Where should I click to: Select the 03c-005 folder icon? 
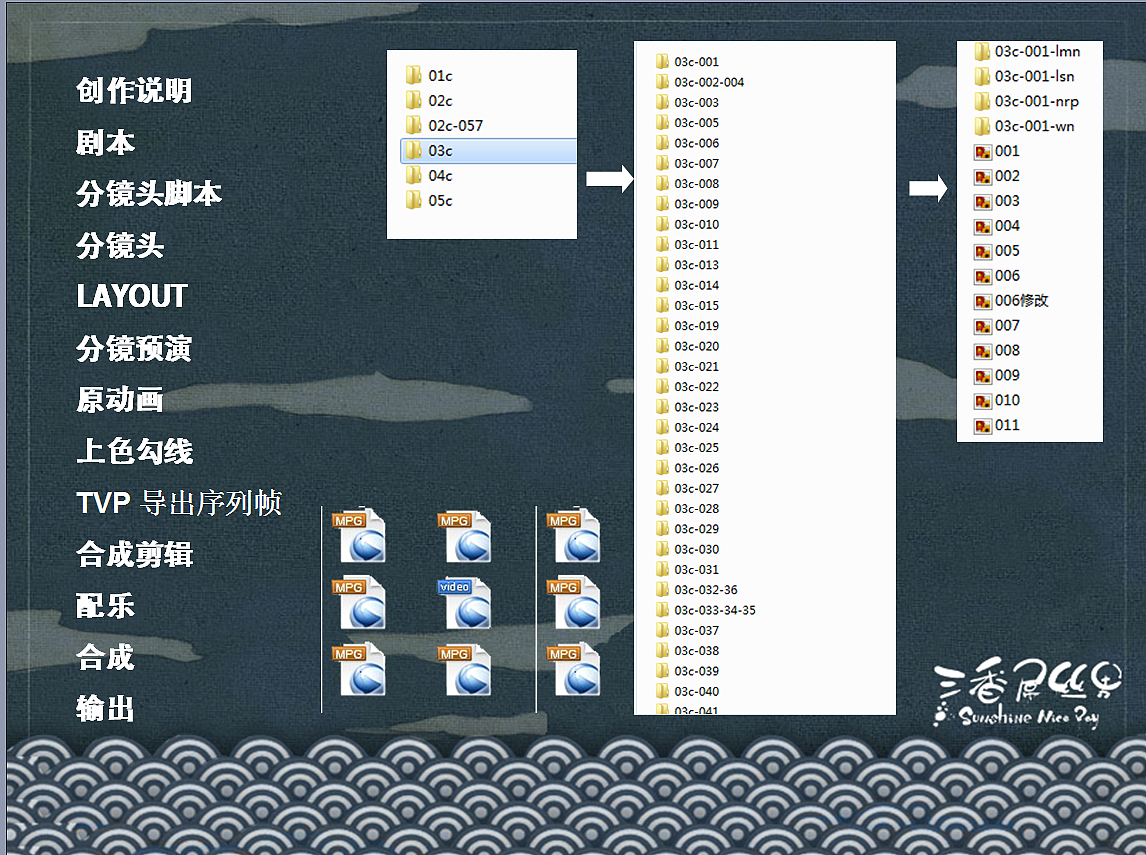[x=662, y=122]
